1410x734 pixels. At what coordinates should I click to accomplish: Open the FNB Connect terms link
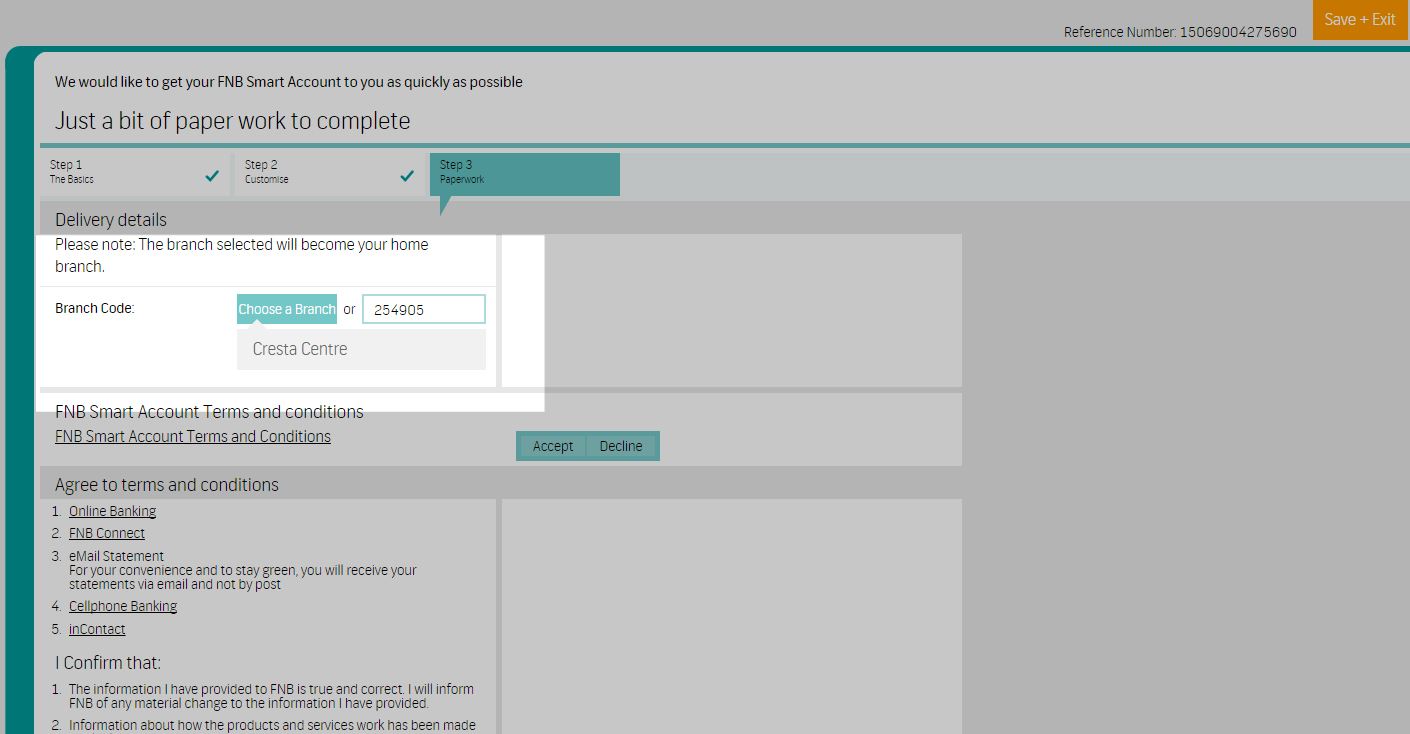(107, 533)
